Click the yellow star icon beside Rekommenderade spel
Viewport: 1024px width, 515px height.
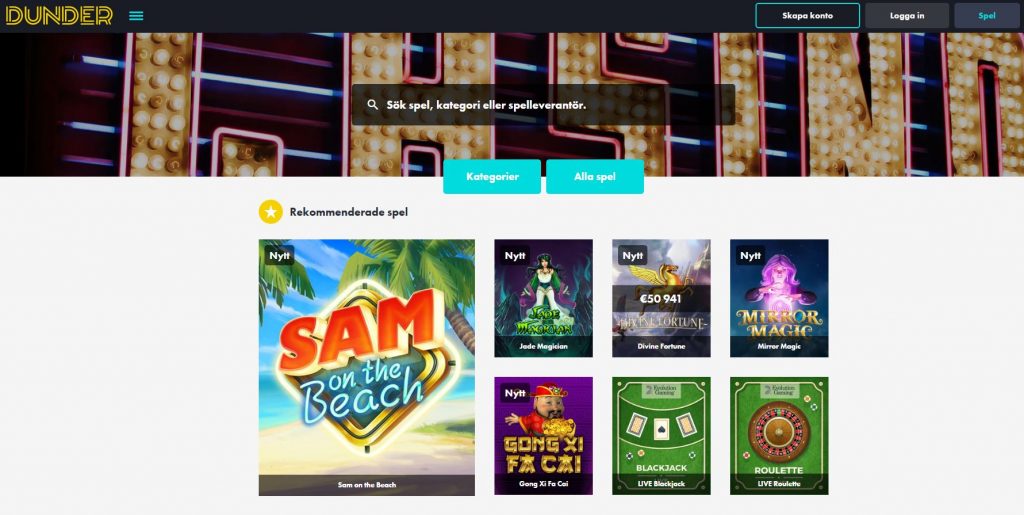coord(270,212)
